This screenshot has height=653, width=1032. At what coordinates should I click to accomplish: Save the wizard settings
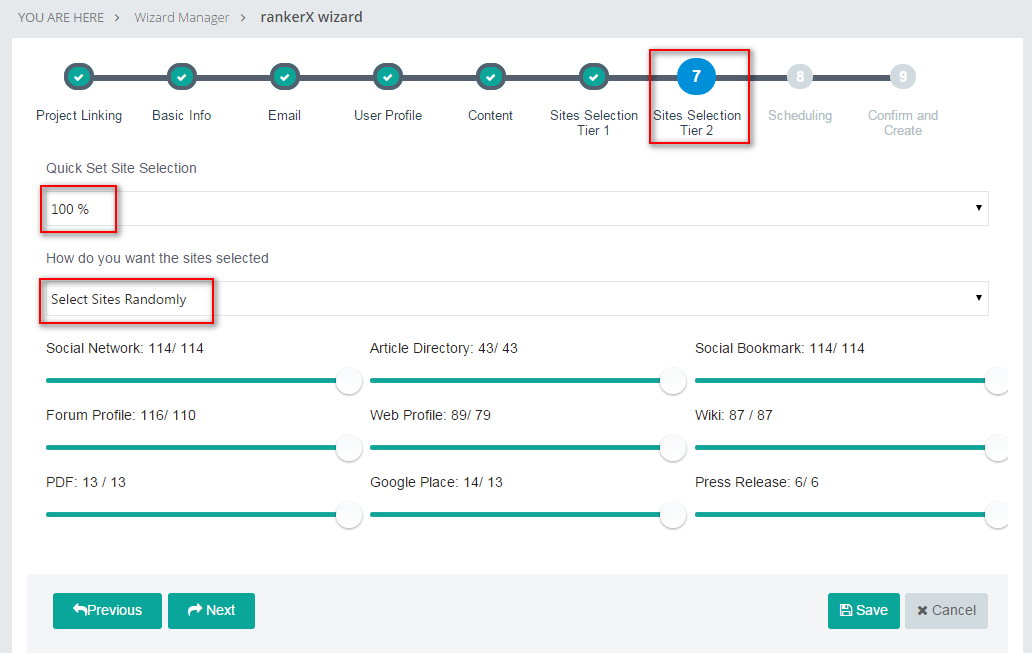864,611
